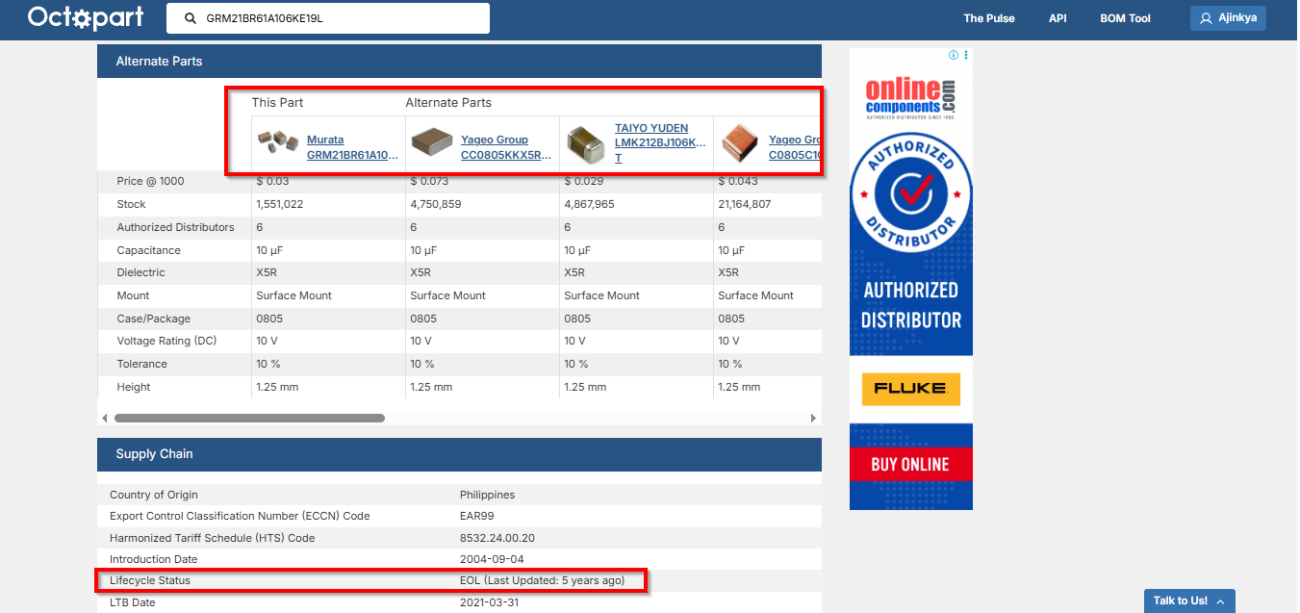Click the search field containing GRM21BR61A106KE19L
The height and width of the screenshot is (613, 1300).
coord(328,18)
